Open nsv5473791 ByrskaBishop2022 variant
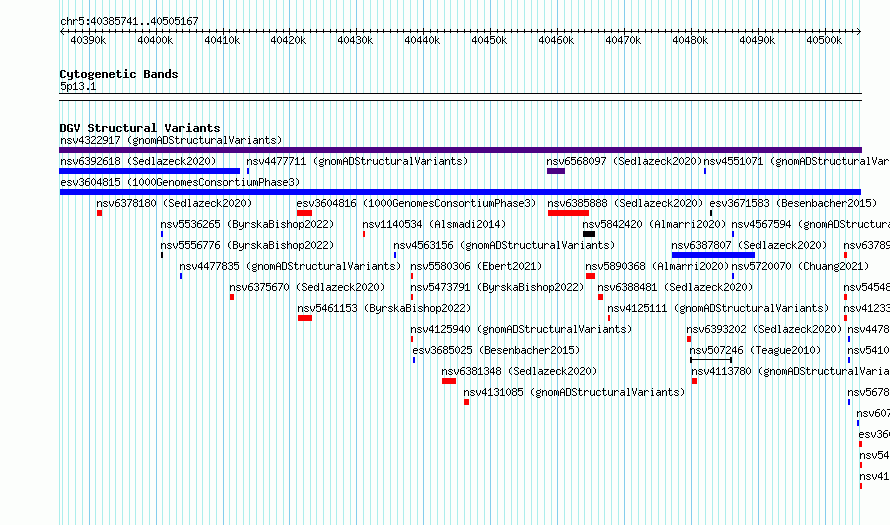Screen dimensions: 890x525 click(497, 287)
